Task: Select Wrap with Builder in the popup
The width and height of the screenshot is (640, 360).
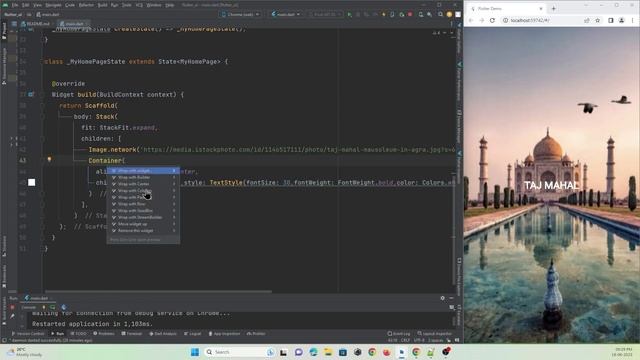Action: tap(143, 178)
